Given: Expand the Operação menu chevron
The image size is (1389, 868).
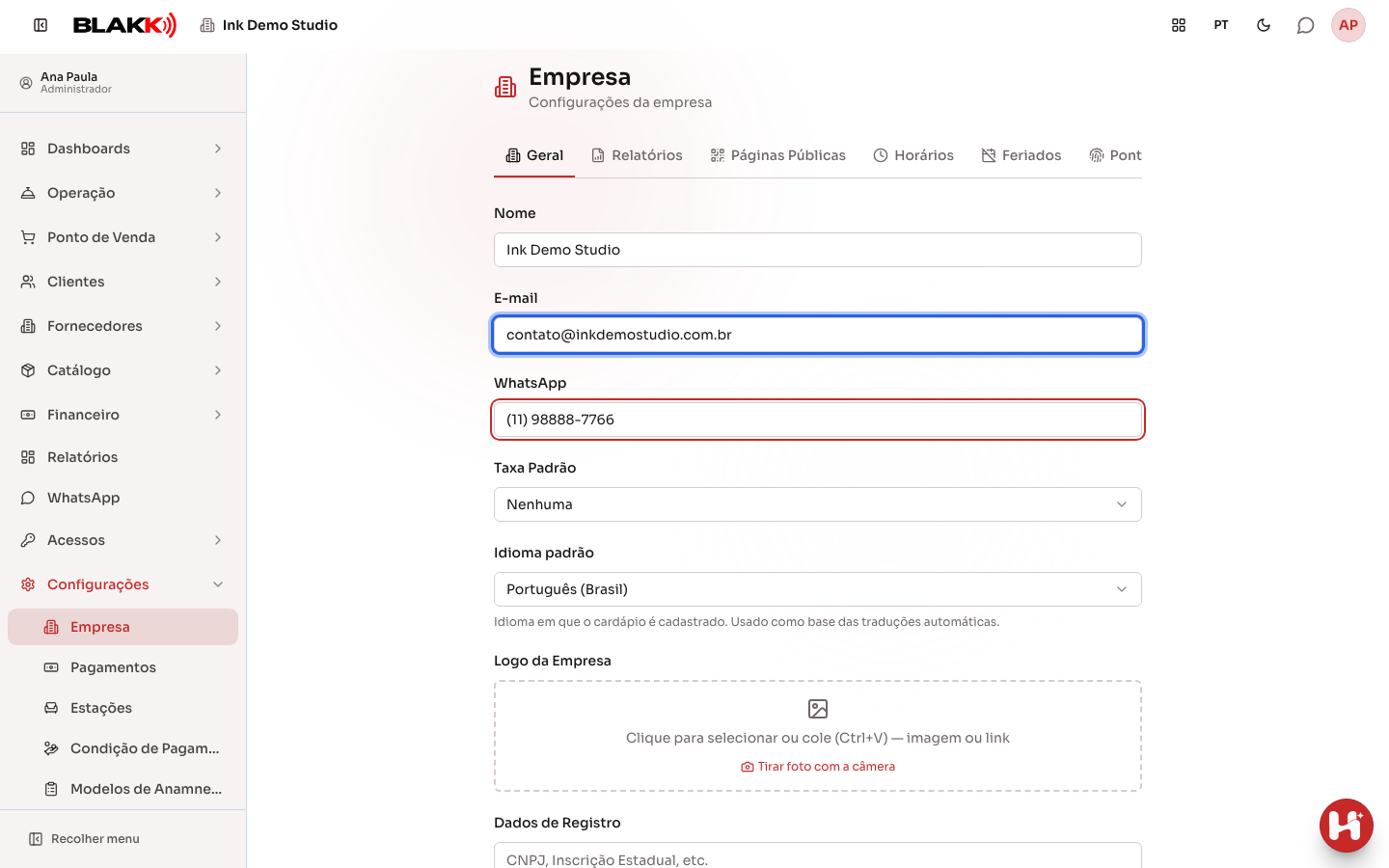Looking at the screenshot, I should pyautogui.click(x=218, y=193).
